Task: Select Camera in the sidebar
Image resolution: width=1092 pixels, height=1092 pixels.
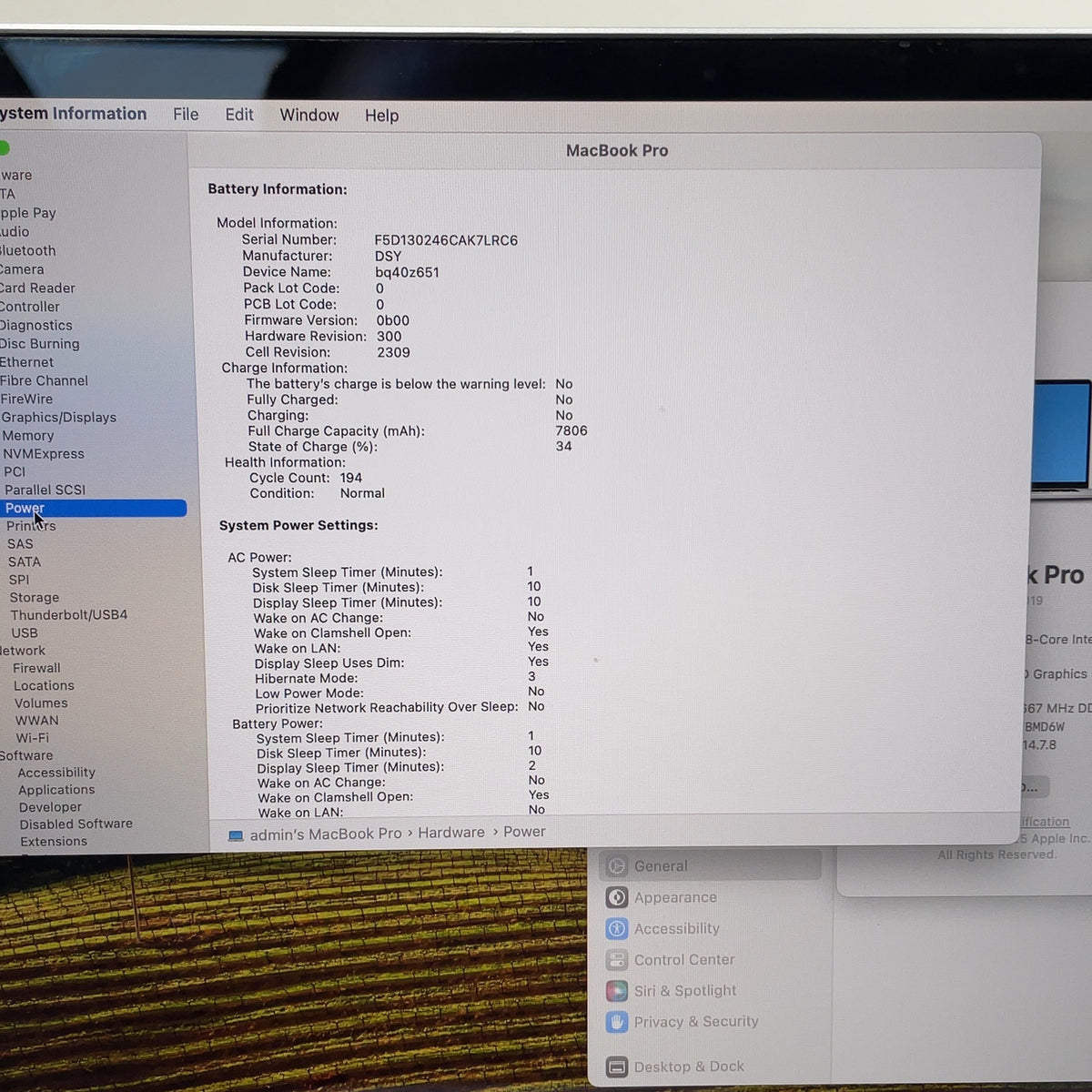Action: pos(22,269)
